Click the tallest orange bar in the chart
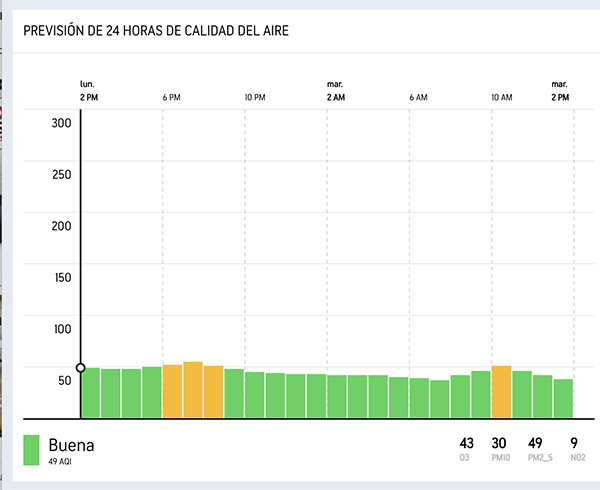Image resolution: width=600 pixels, height=490 pixels. [193, 390]
